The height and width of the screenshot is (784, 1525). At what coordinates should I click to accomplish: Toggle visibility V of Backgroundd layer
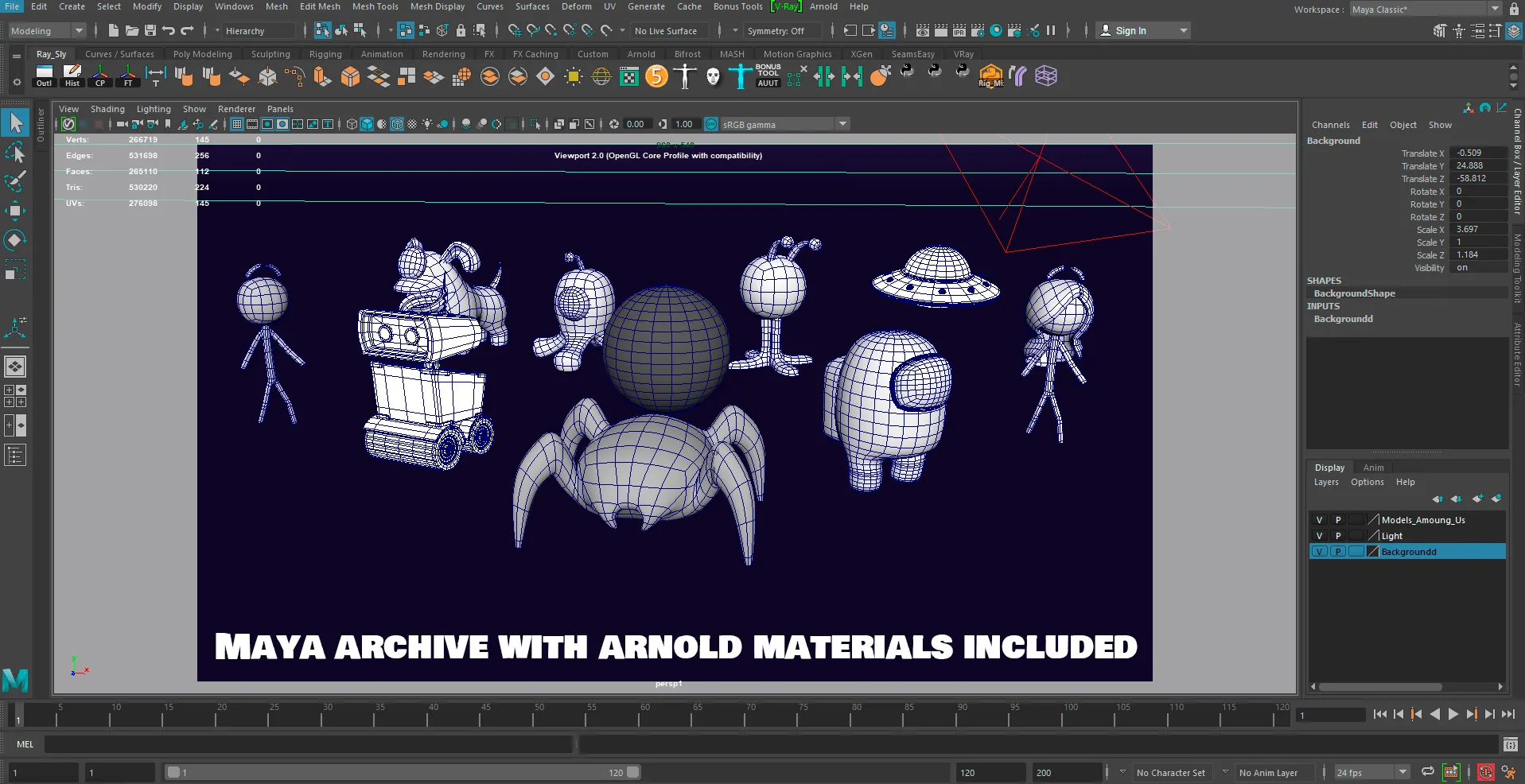1319,552
